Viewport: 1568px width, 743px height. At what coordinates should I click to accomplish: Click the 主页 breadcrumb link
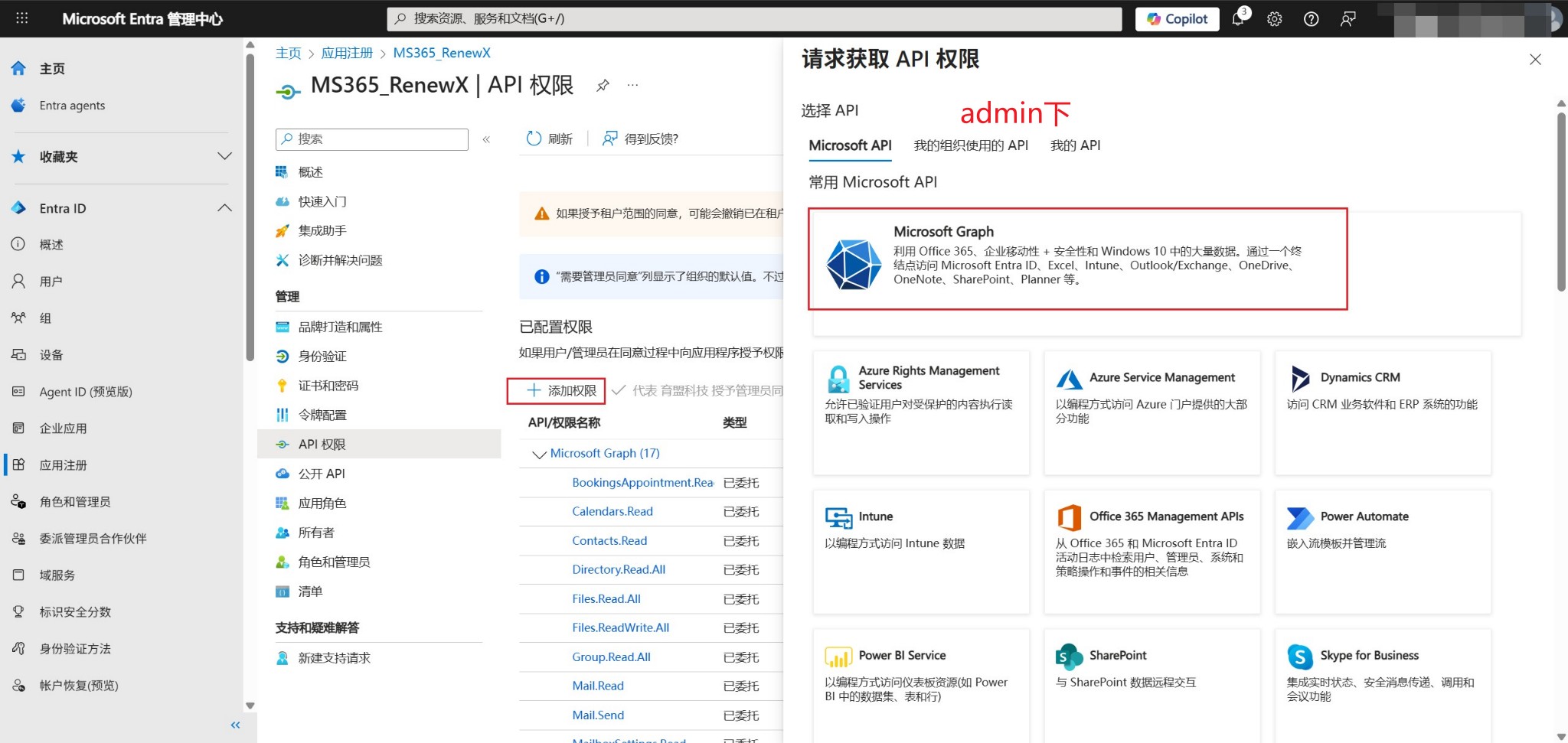288,53
